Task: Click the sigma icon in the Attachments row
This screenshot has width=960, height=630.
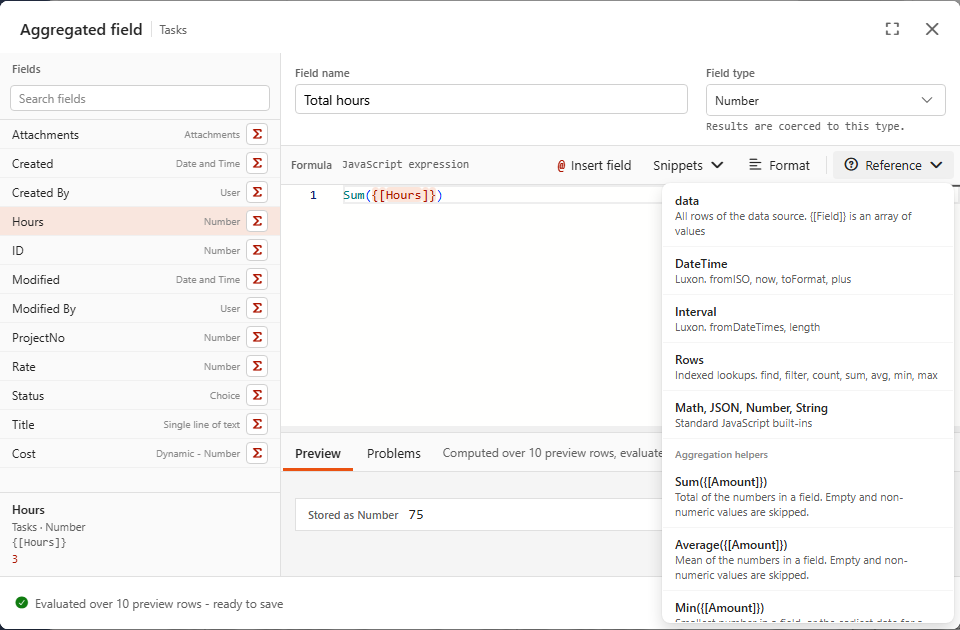Action: (257, 134)
